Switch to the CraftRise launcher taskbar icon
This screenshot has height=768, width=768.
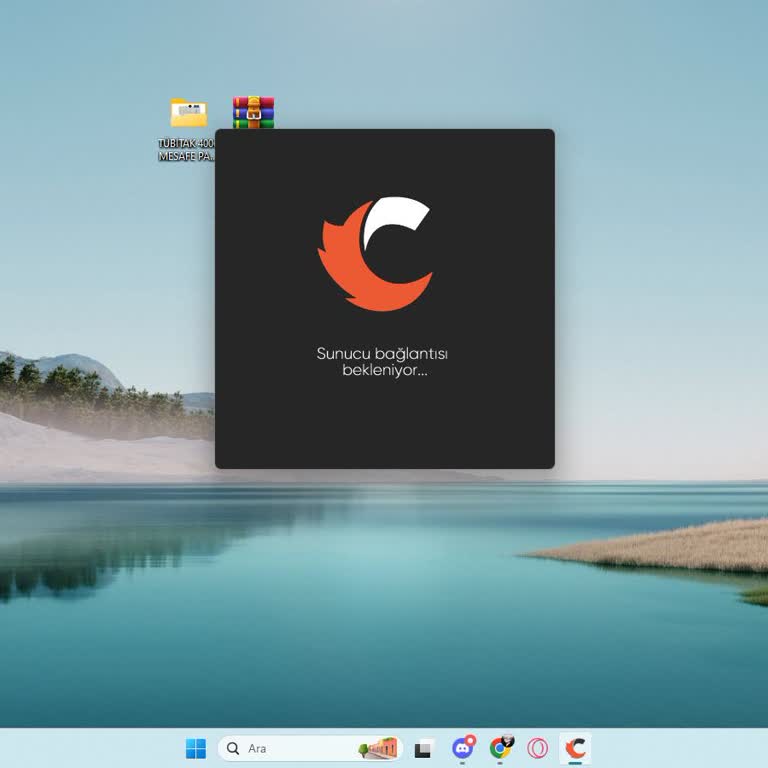(x=575, y=748)
